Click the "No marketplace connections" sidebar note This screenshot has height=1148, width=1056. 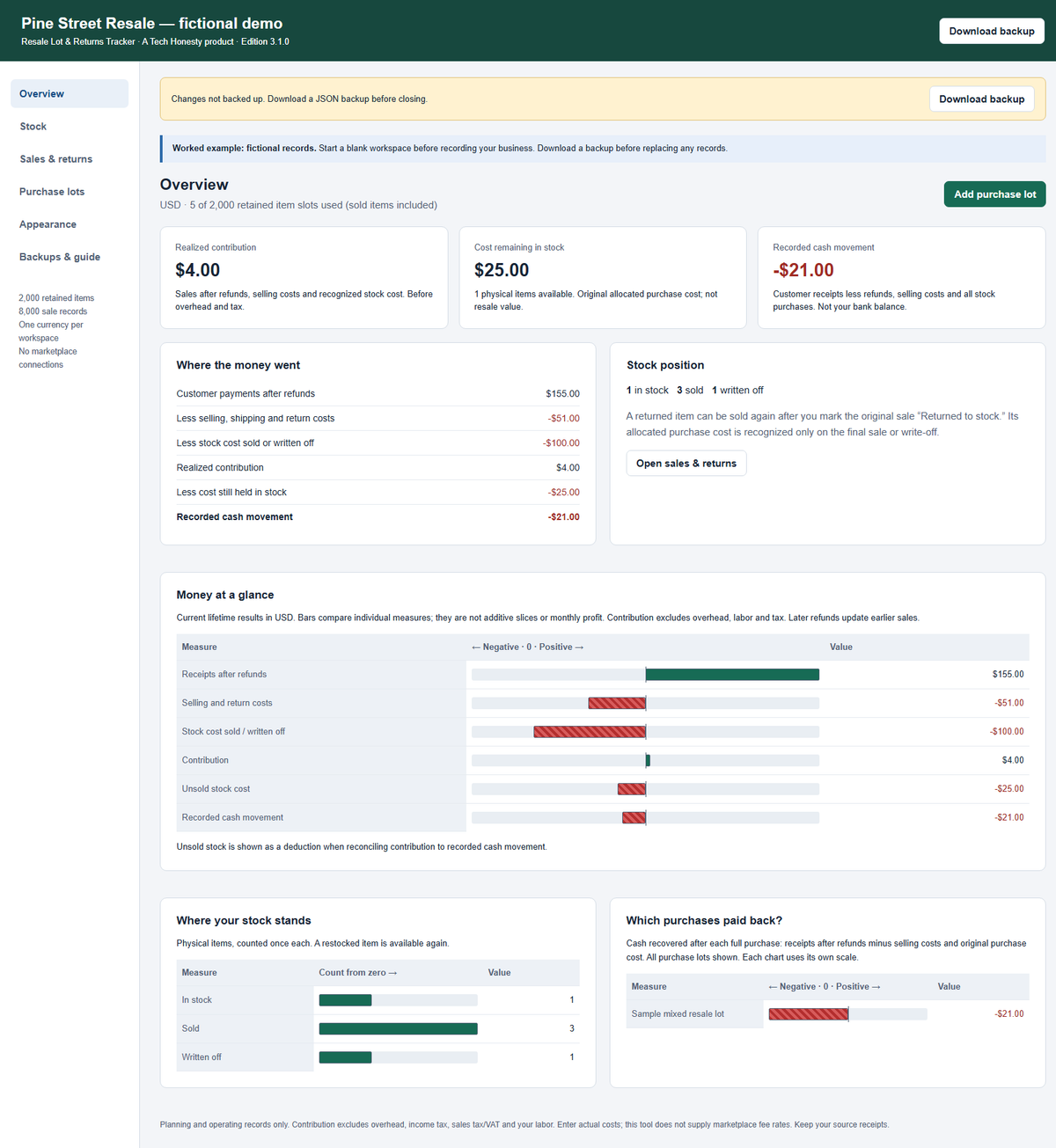(x=48, y=358)
